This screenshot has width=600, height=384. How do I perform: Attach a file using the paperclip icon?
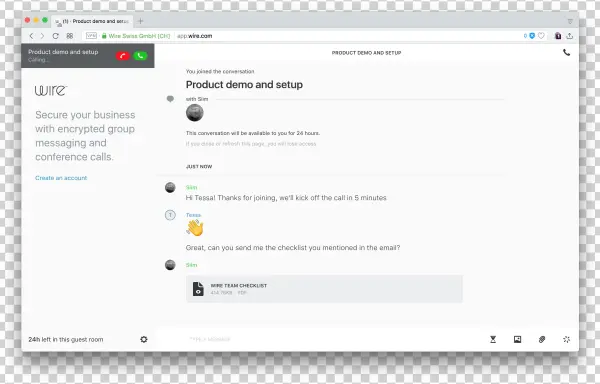[542, 339]
